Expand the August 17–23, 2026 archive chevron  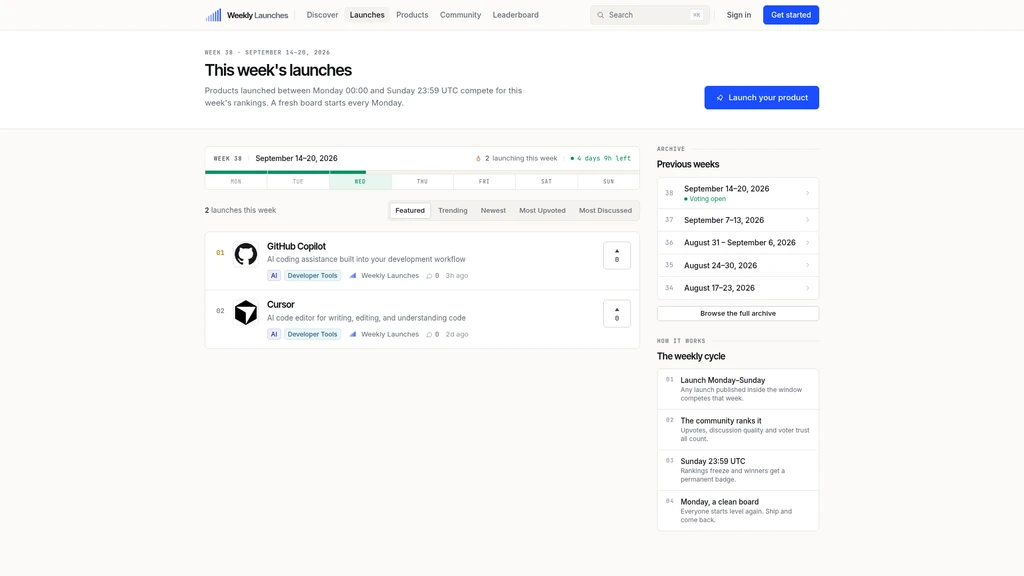tap(807, 288)
